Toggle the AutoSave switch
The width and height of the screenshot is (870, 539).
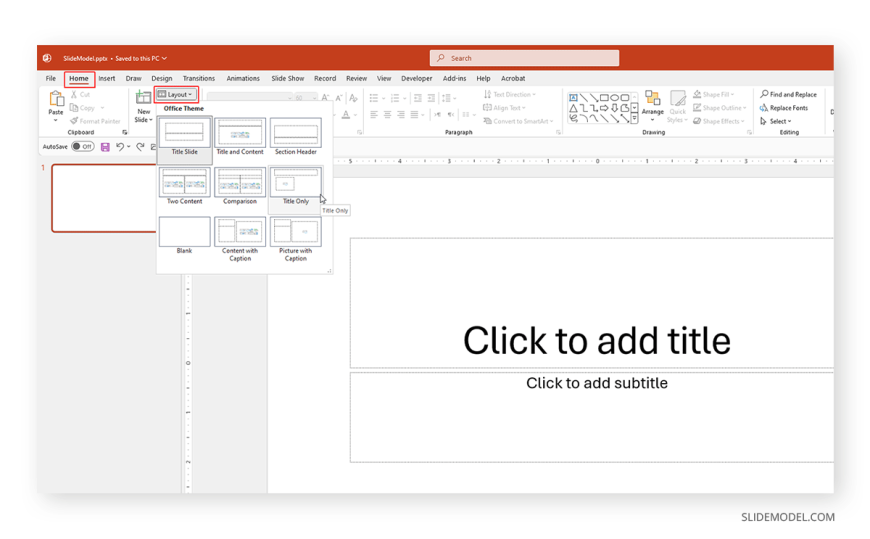pos(83,147)
